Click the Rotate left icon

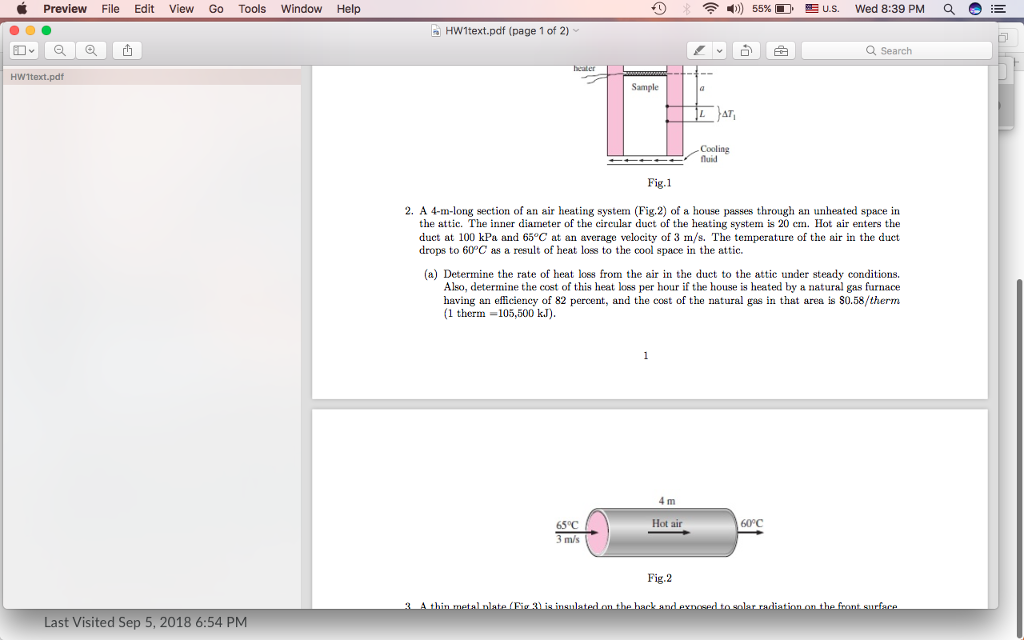click(x=747, y=50)
